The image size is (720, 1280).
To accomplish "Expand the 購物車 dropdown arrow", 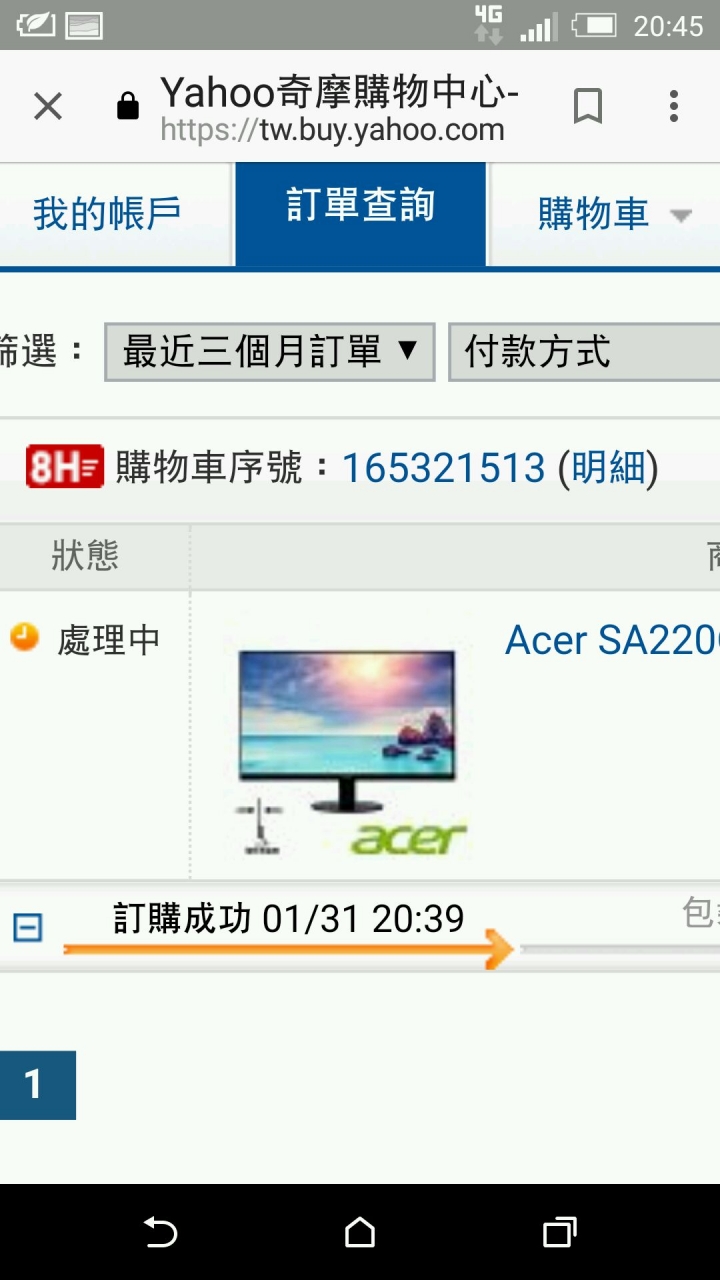I will point(681,215).
